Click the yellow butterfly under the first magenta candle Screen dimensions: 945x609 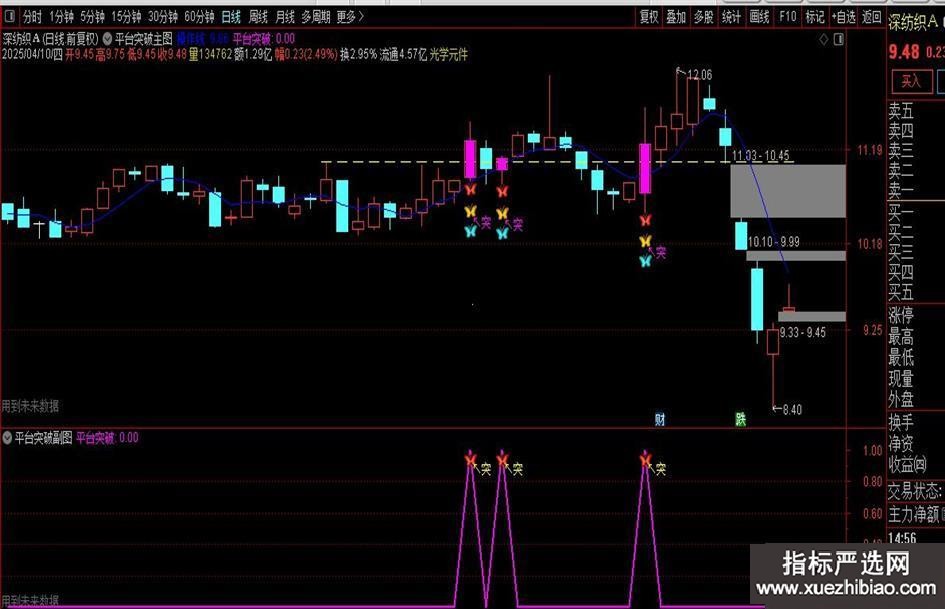(x=470, y=211)
